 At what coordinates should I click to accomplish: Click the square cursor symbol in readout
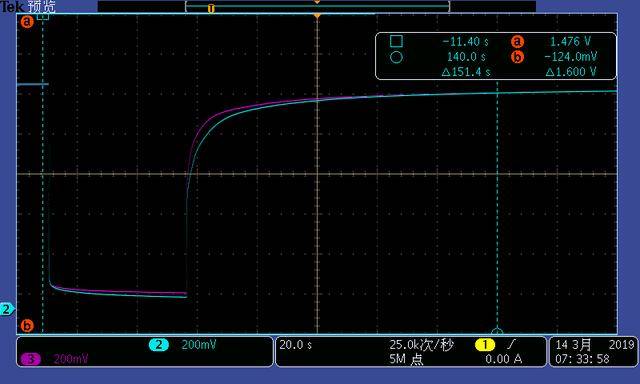tap(396, 41)
